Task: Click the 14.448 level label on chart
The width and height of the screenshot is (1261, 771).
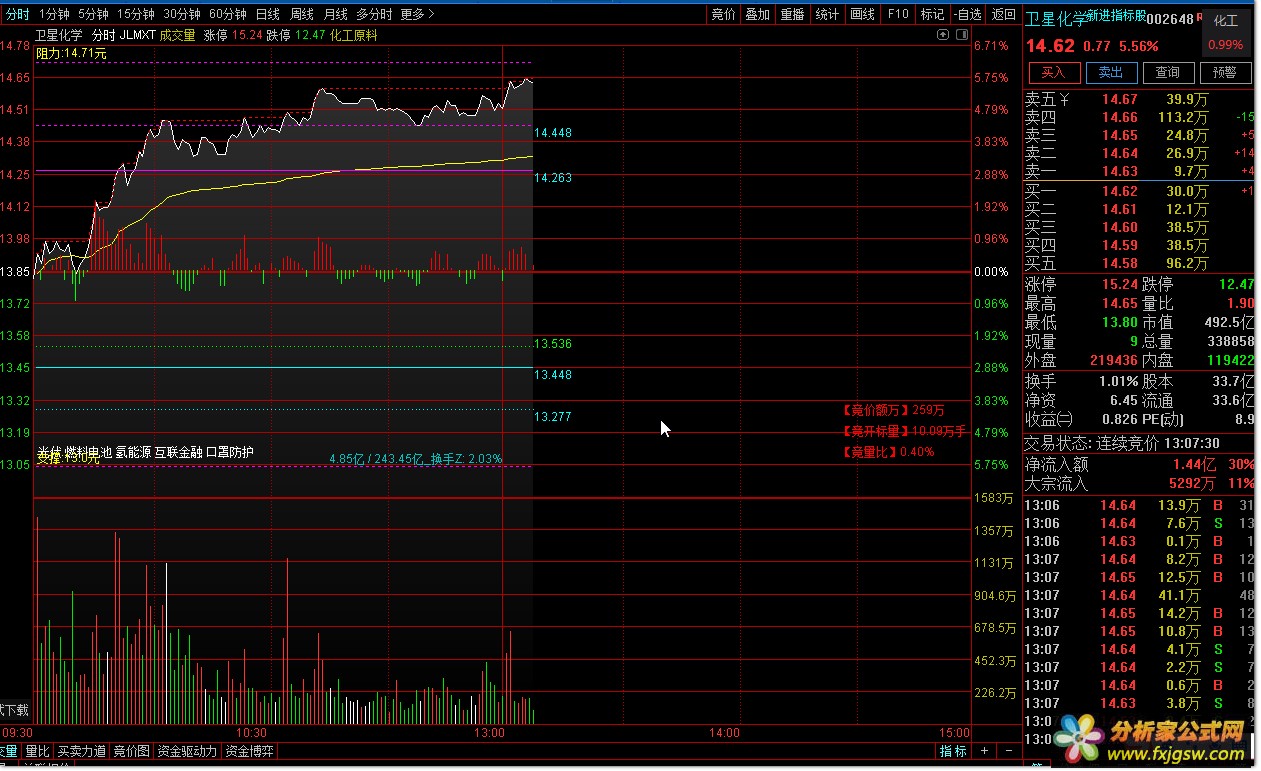Action: pos(553,133)
